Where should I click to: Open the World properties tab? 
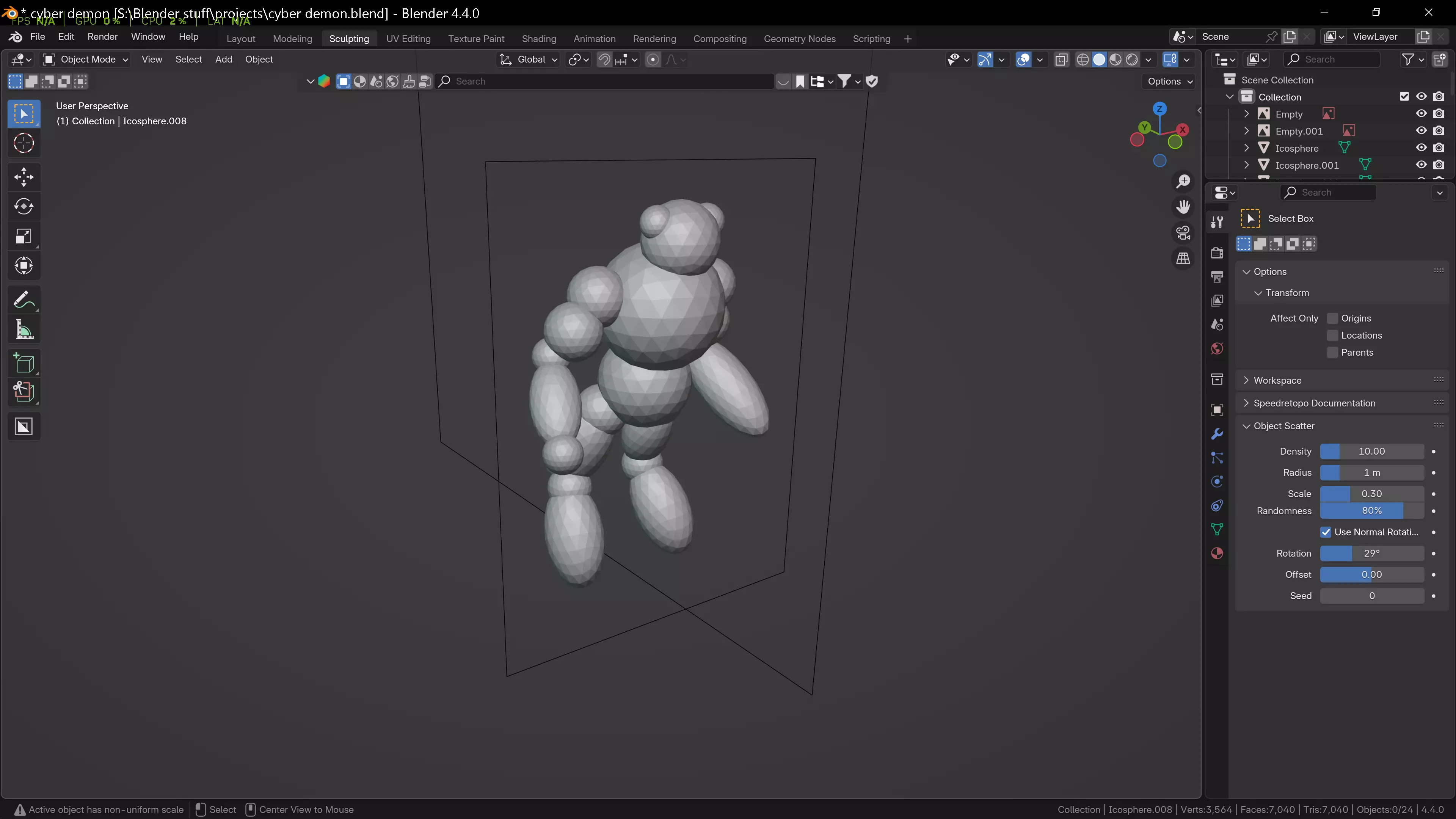[x=1217, y=348]
